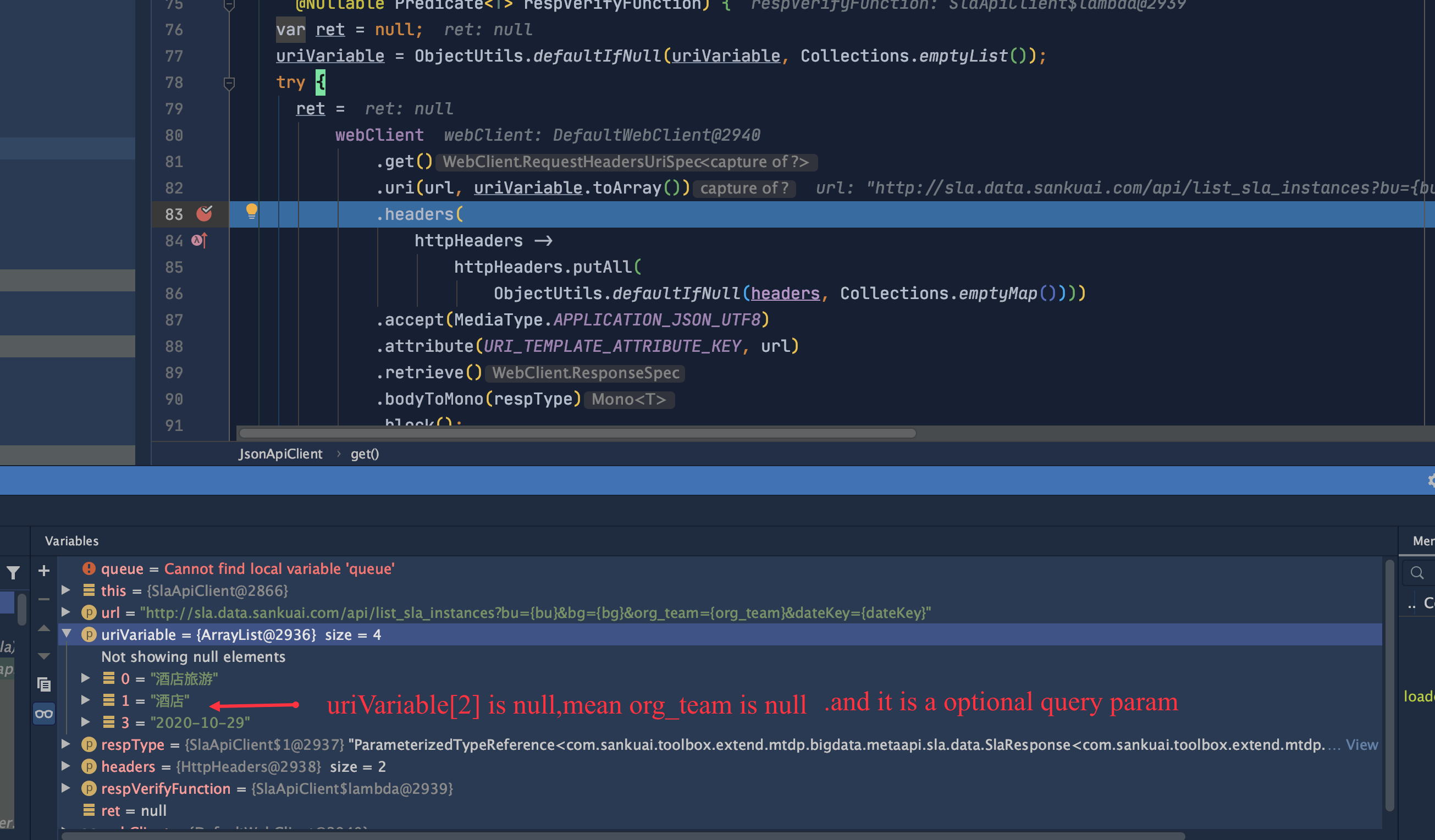This screenshot has width=1435, height=840.
Task: Click the parameter icon beside respType
Action: tap(89, 744)
